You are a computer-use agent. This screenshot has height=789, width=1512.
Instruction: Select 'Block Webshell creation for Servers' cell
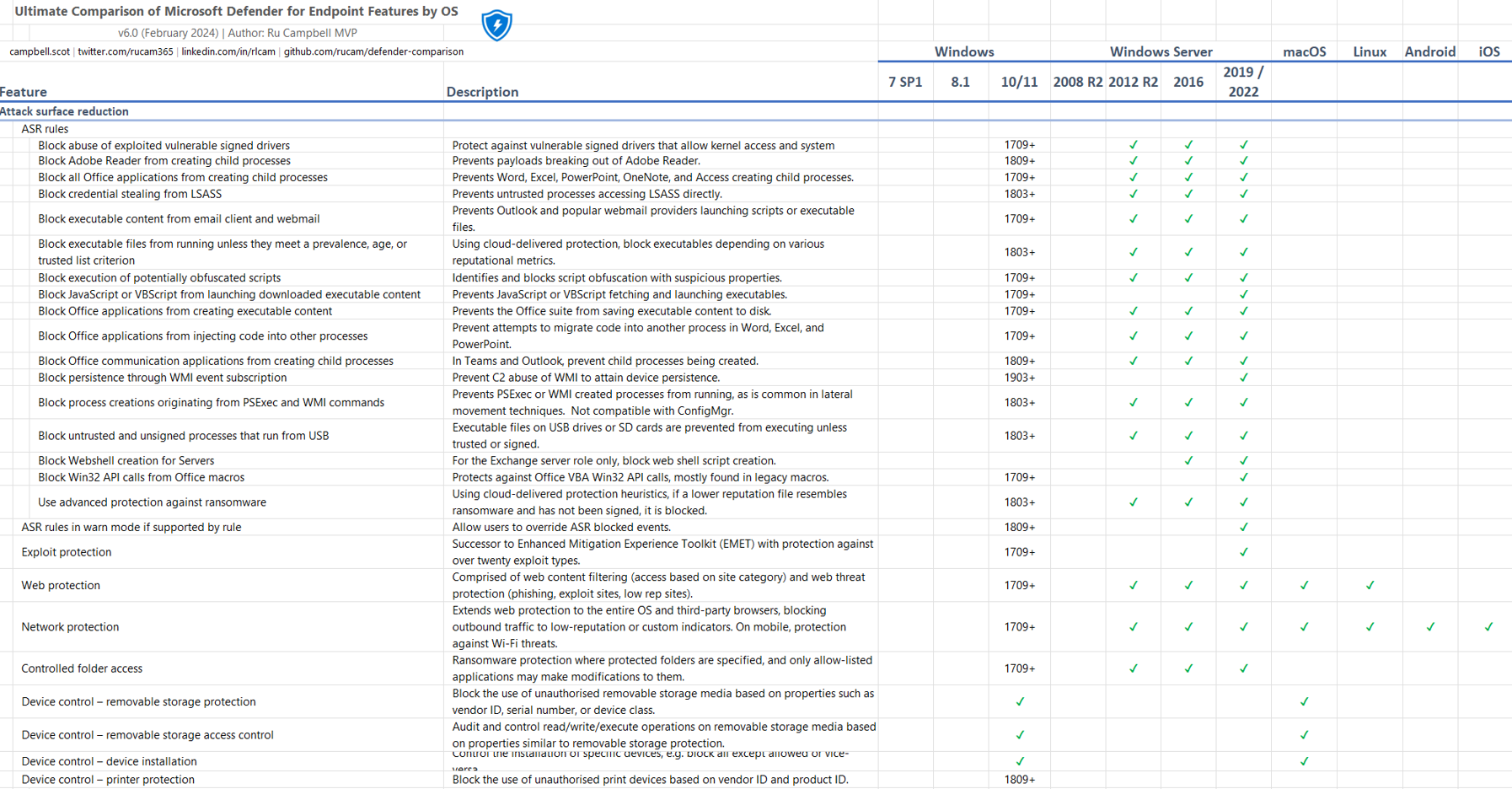point(126,461)
